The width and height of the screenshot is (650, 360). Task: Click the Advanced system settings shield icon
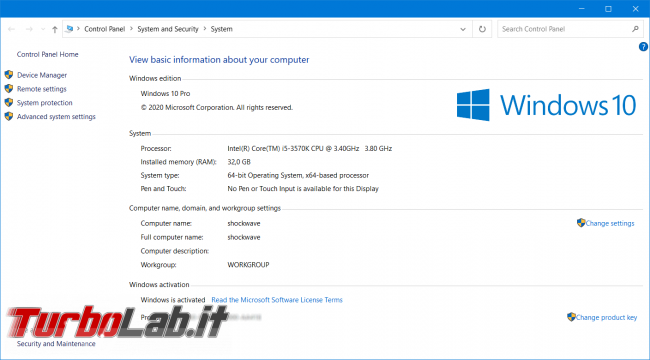[x=9, y=116]
